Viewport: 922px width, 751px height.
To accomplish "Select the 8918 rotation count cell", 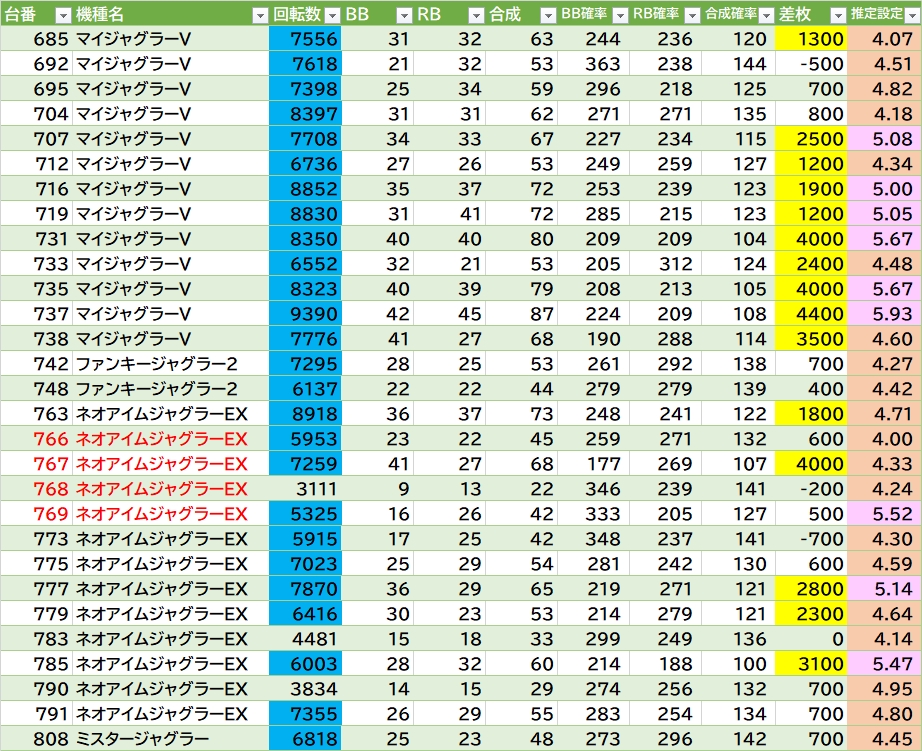I will 305,413.
